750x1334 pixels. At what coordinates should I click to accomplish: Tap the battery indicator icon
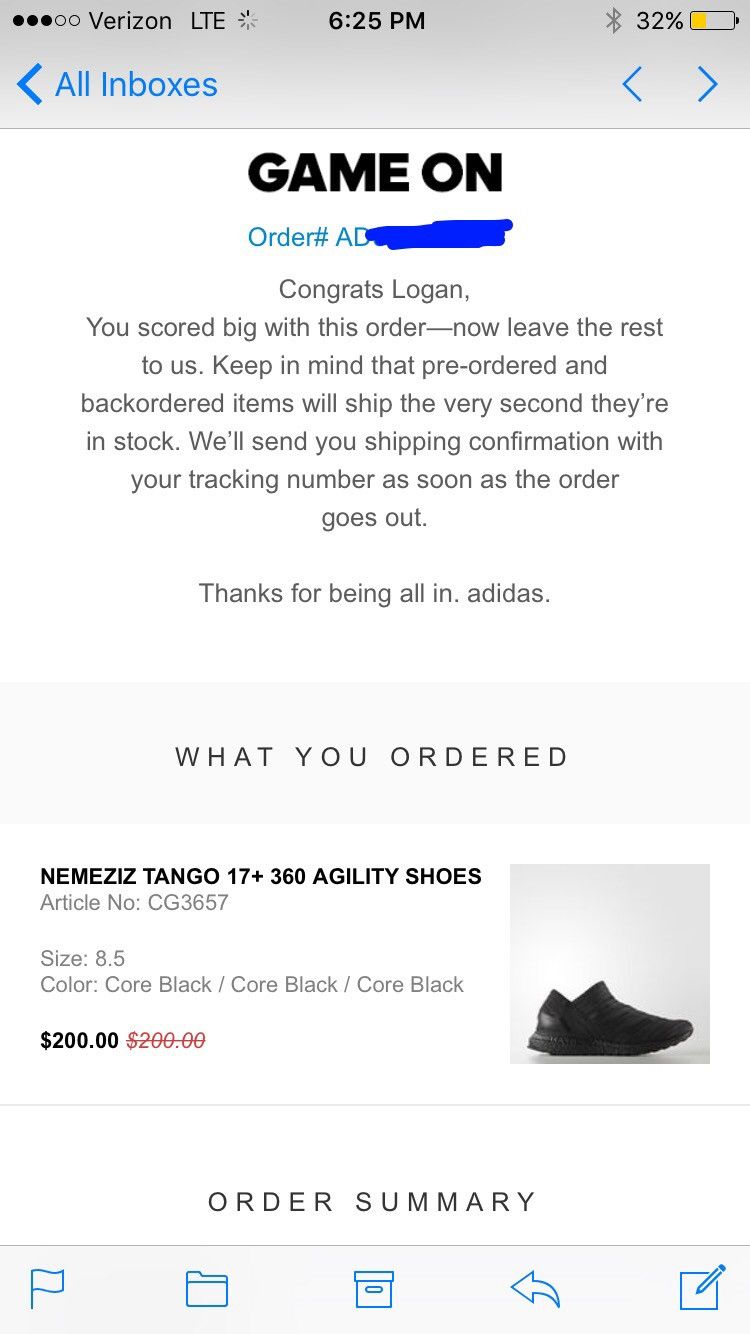tap(713, 20)
